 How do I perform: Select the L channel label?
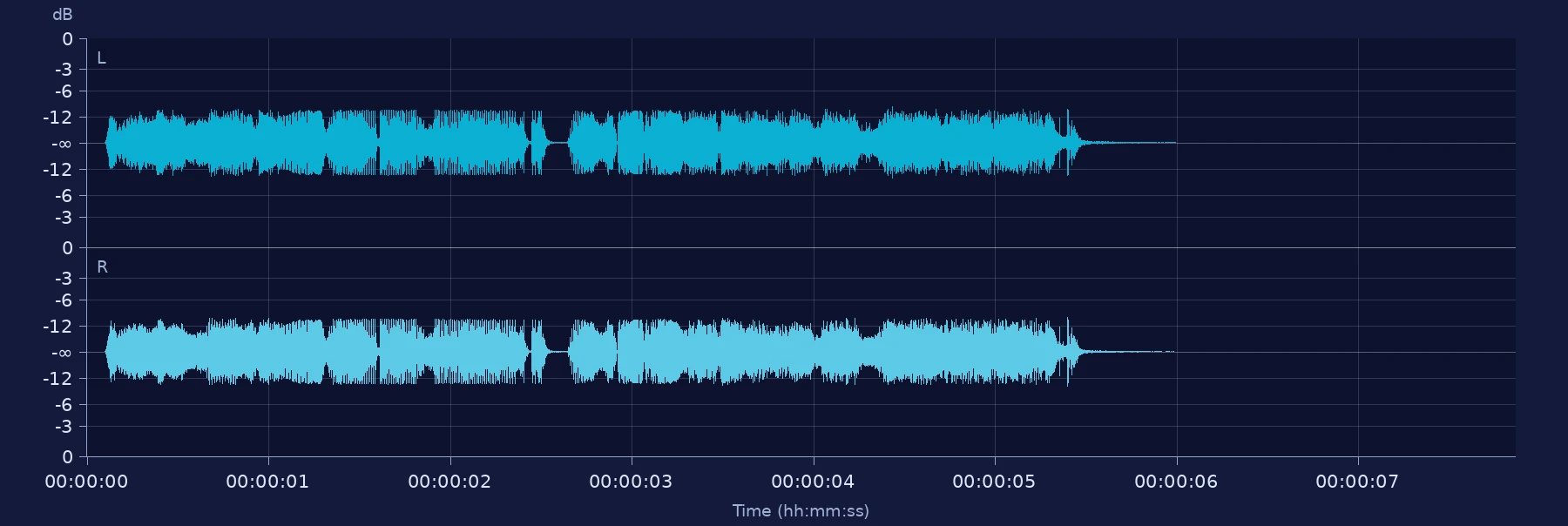point(101,58)
